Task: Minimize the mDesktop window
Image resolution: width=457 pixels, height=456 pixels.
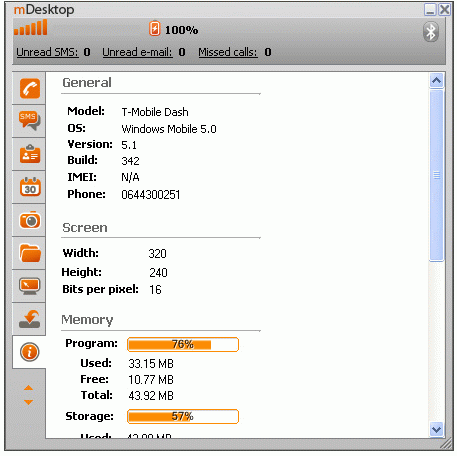Action: coord(430,10)
